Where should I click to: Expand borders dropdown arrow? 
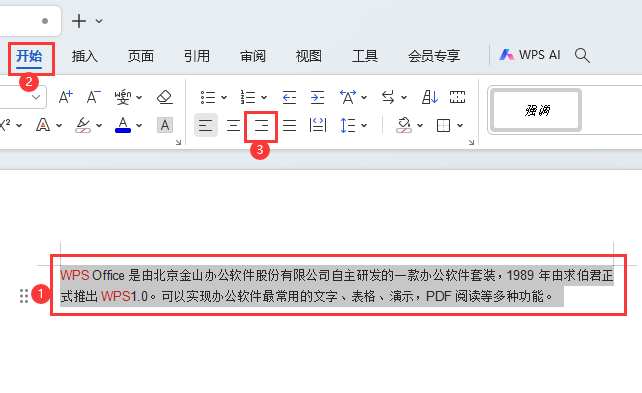click(x=460, y=125)
